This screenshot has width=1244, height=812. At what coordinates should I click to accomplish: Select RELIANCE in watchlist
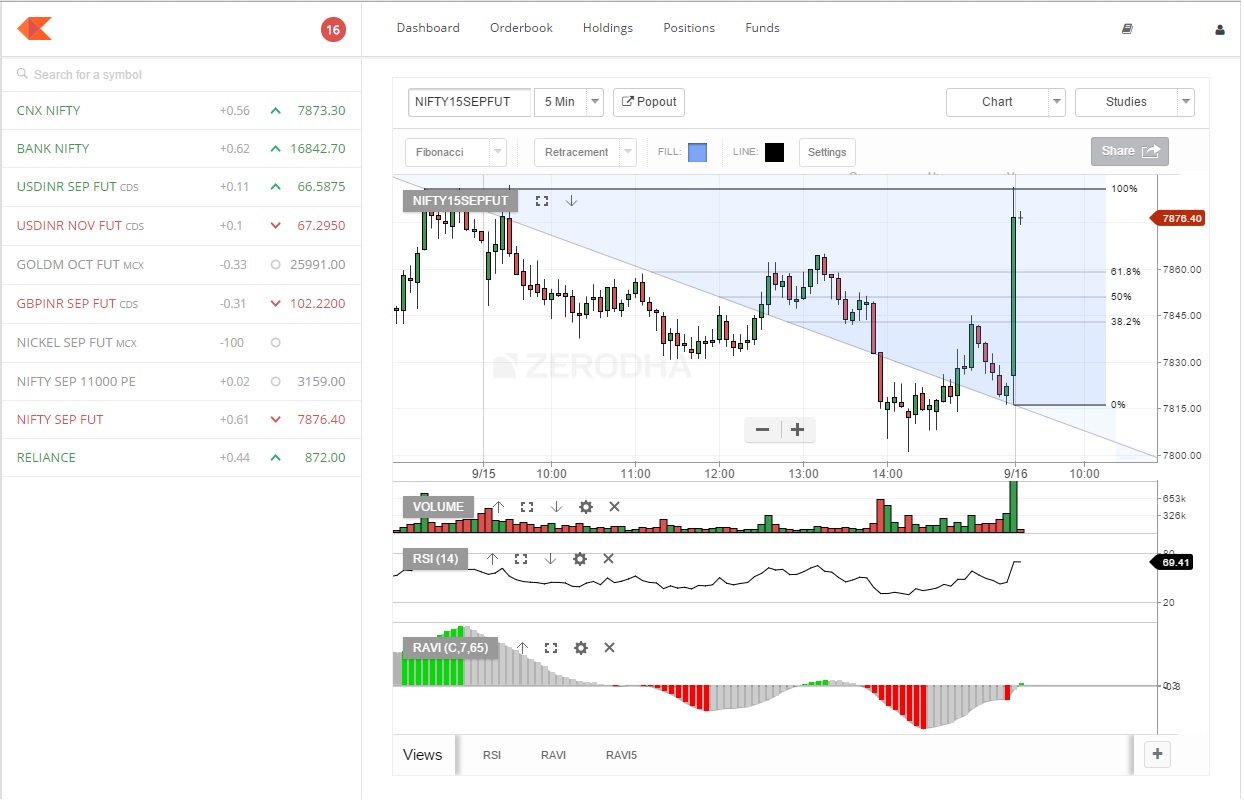(x=181, y=458)
